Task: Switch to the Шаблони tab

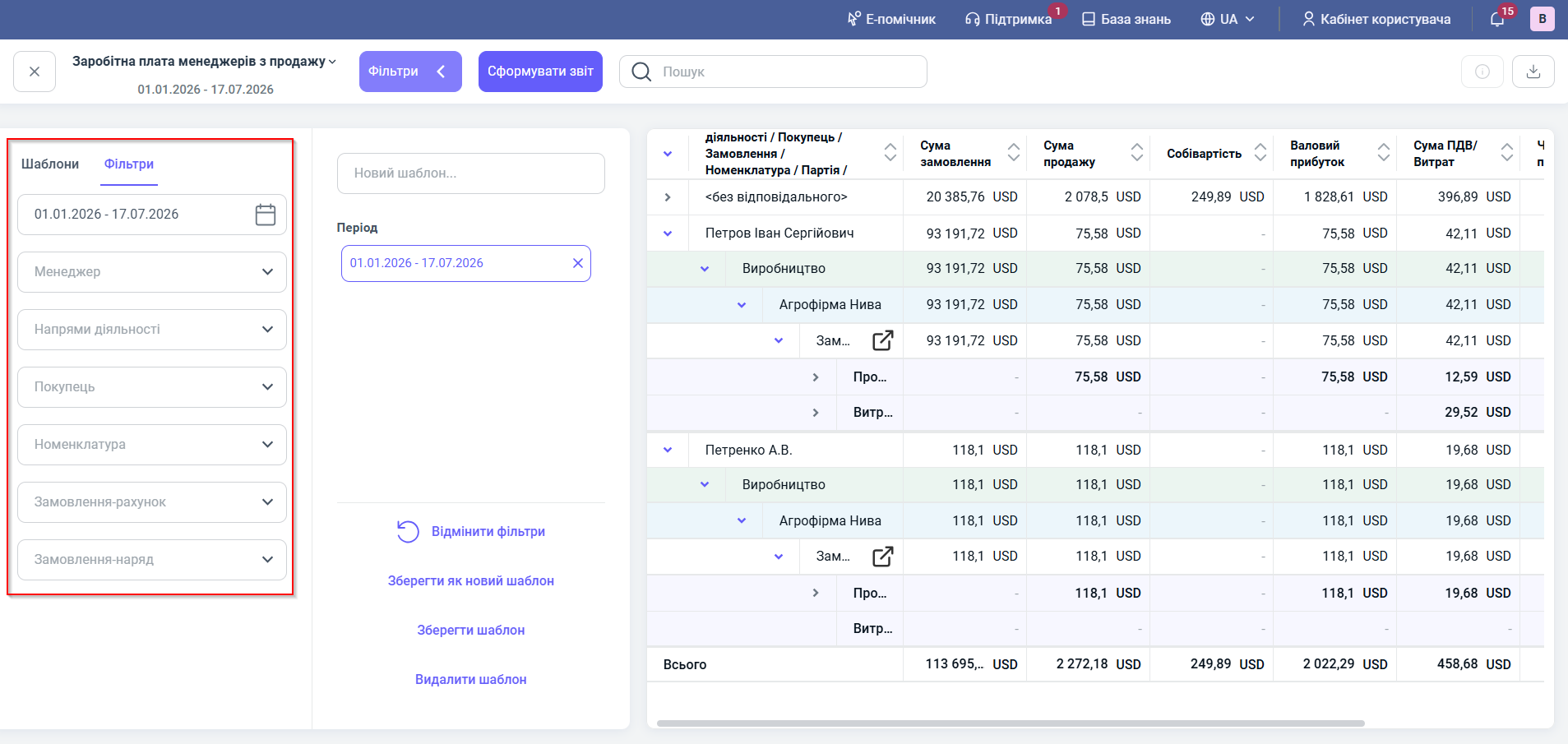Action: (50, 164)
